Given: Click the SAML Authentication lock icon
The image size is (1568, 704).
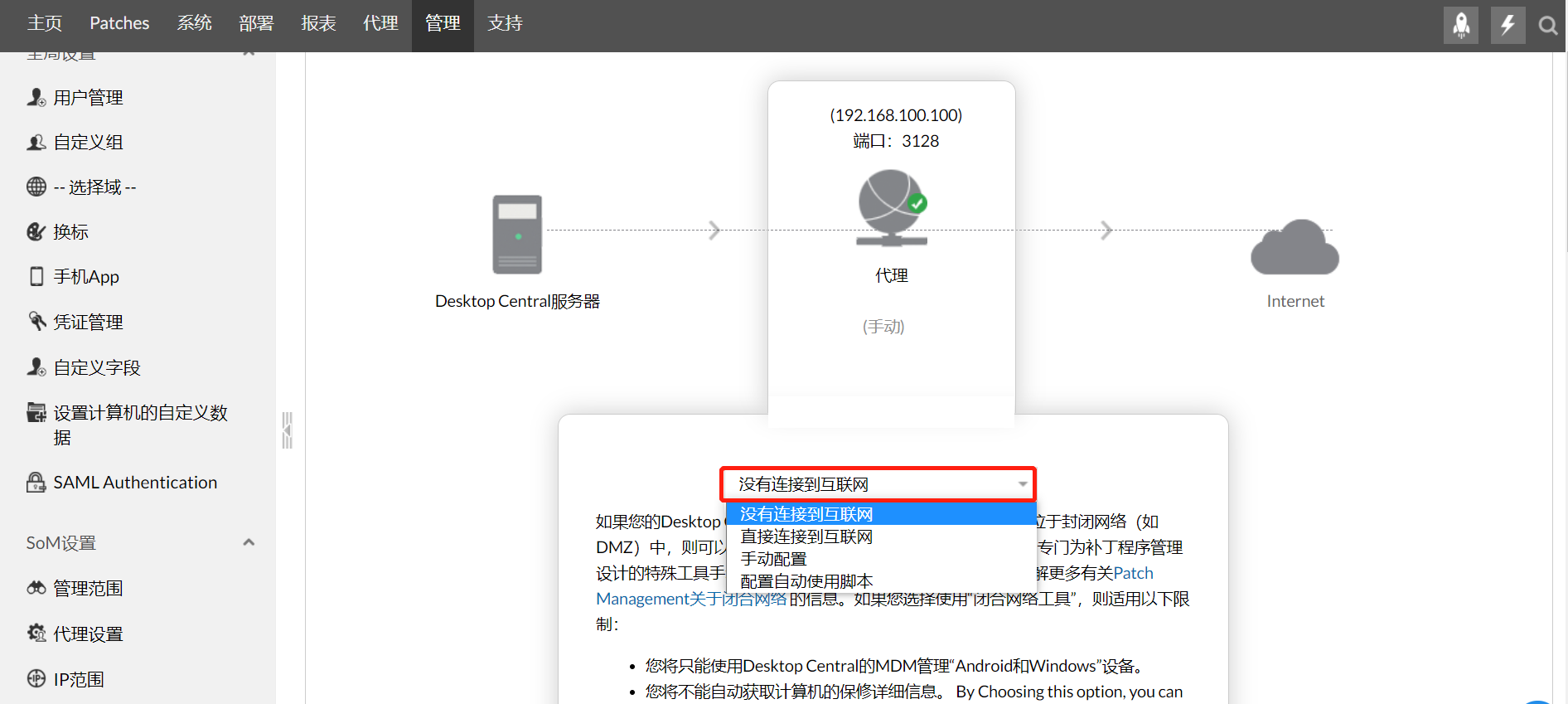Looking at the screenshot, I should pos(36,482).
